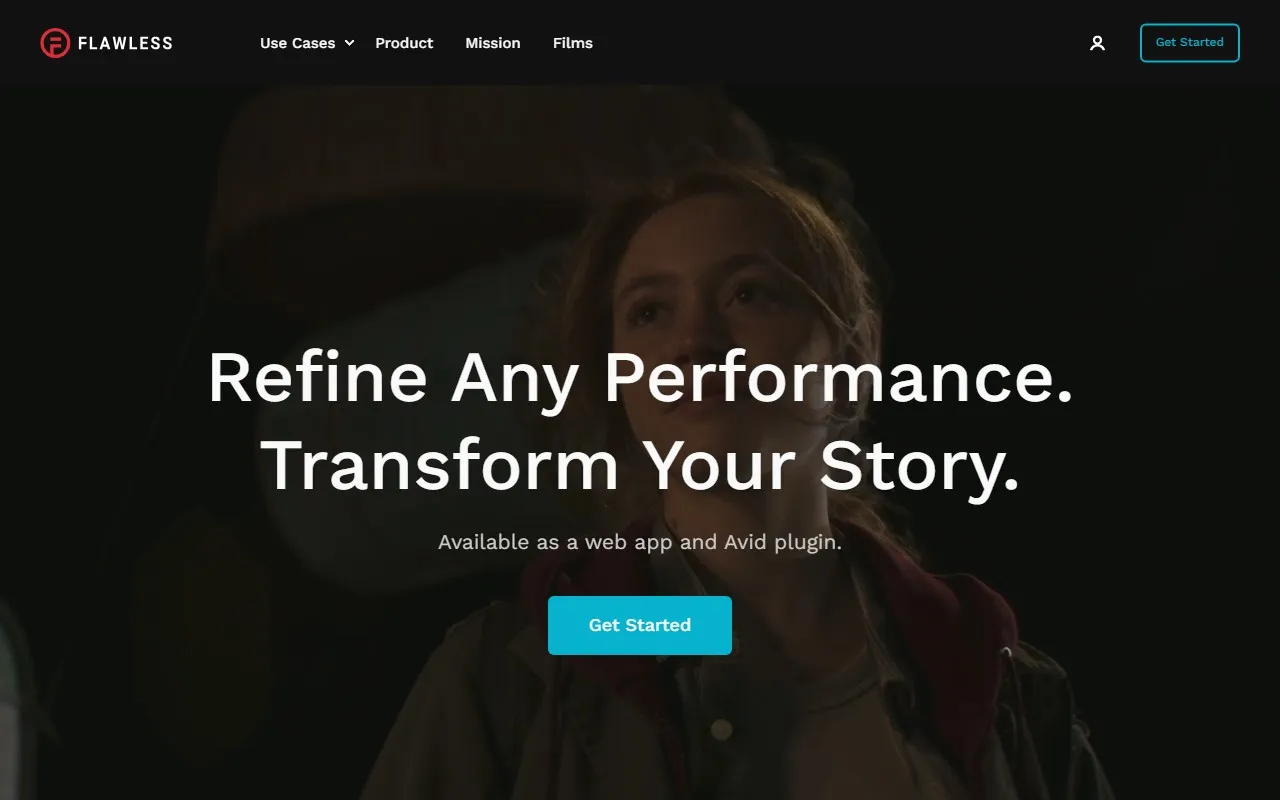
Task: Click empty navigation bar area beside Films
Action: pyautogui.click(x=840, y=43)
